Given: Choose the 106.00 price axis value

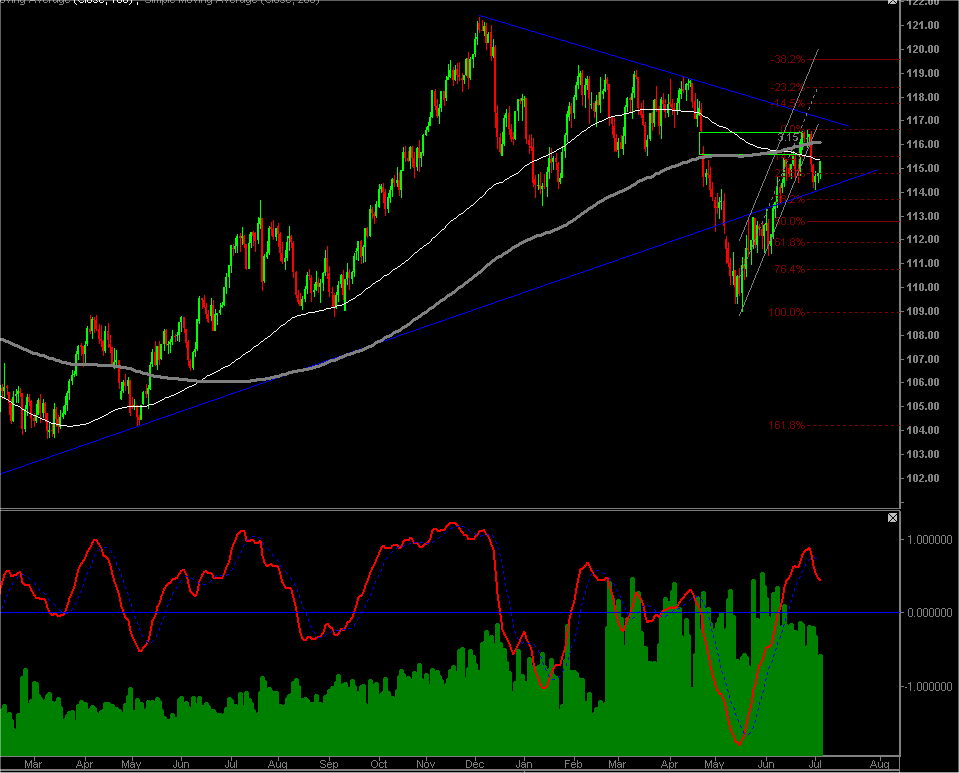Looking at the screenshot, I should [x=923, y=383].
